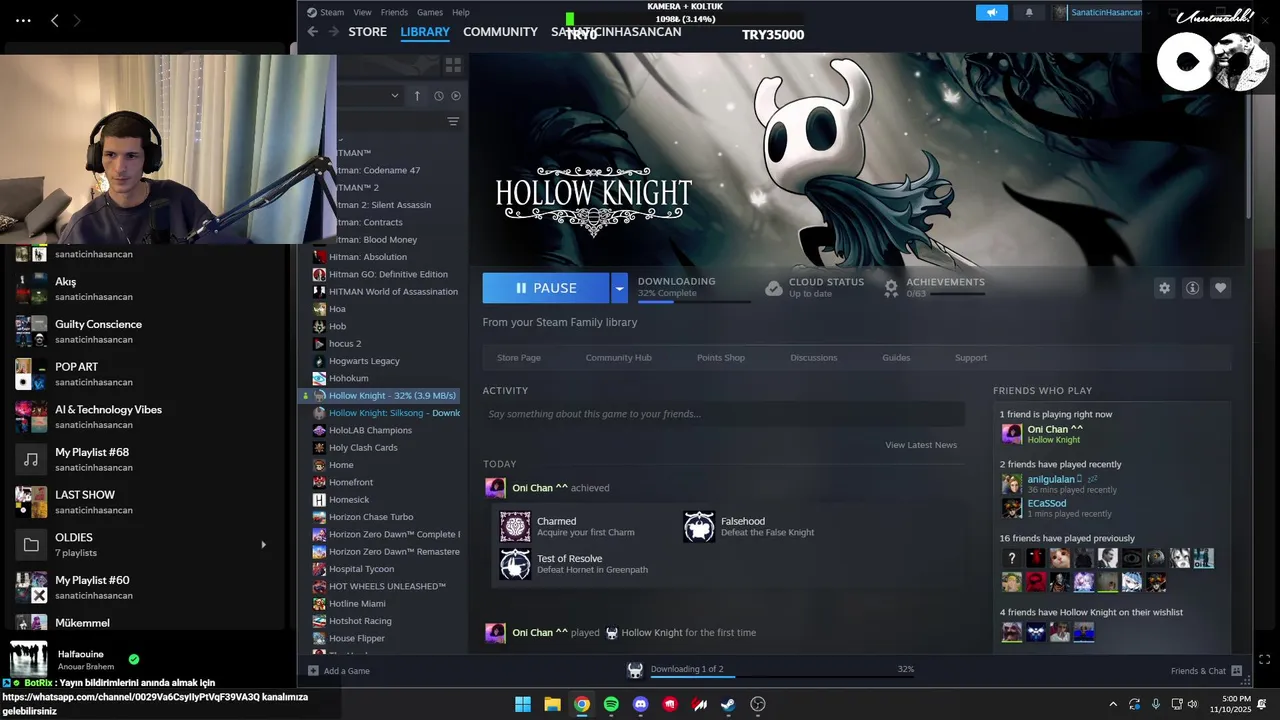Switch library to grid collections view
1280x720 pixels.
(453, 65)
